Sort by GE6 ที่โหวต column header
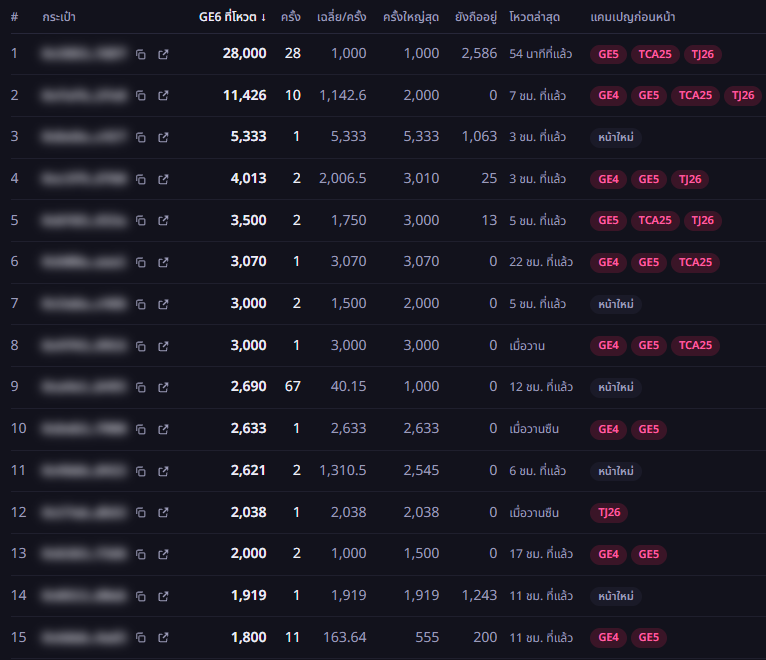Screen dimensions: 766x660 click(232, 17)
